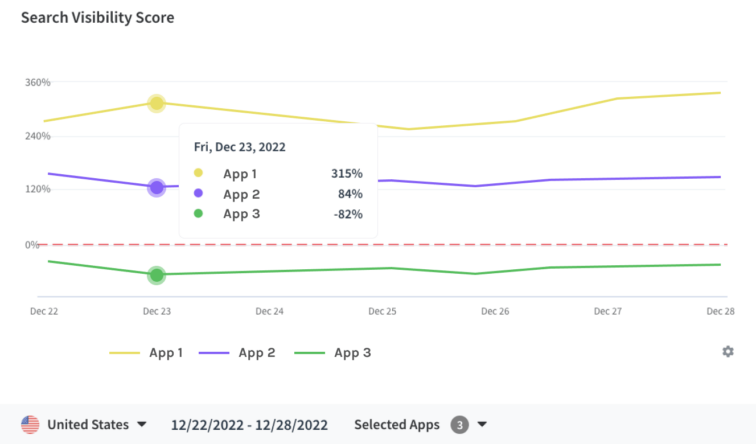Open the Selected Apps dropdown arrow

tap(482, 424)
